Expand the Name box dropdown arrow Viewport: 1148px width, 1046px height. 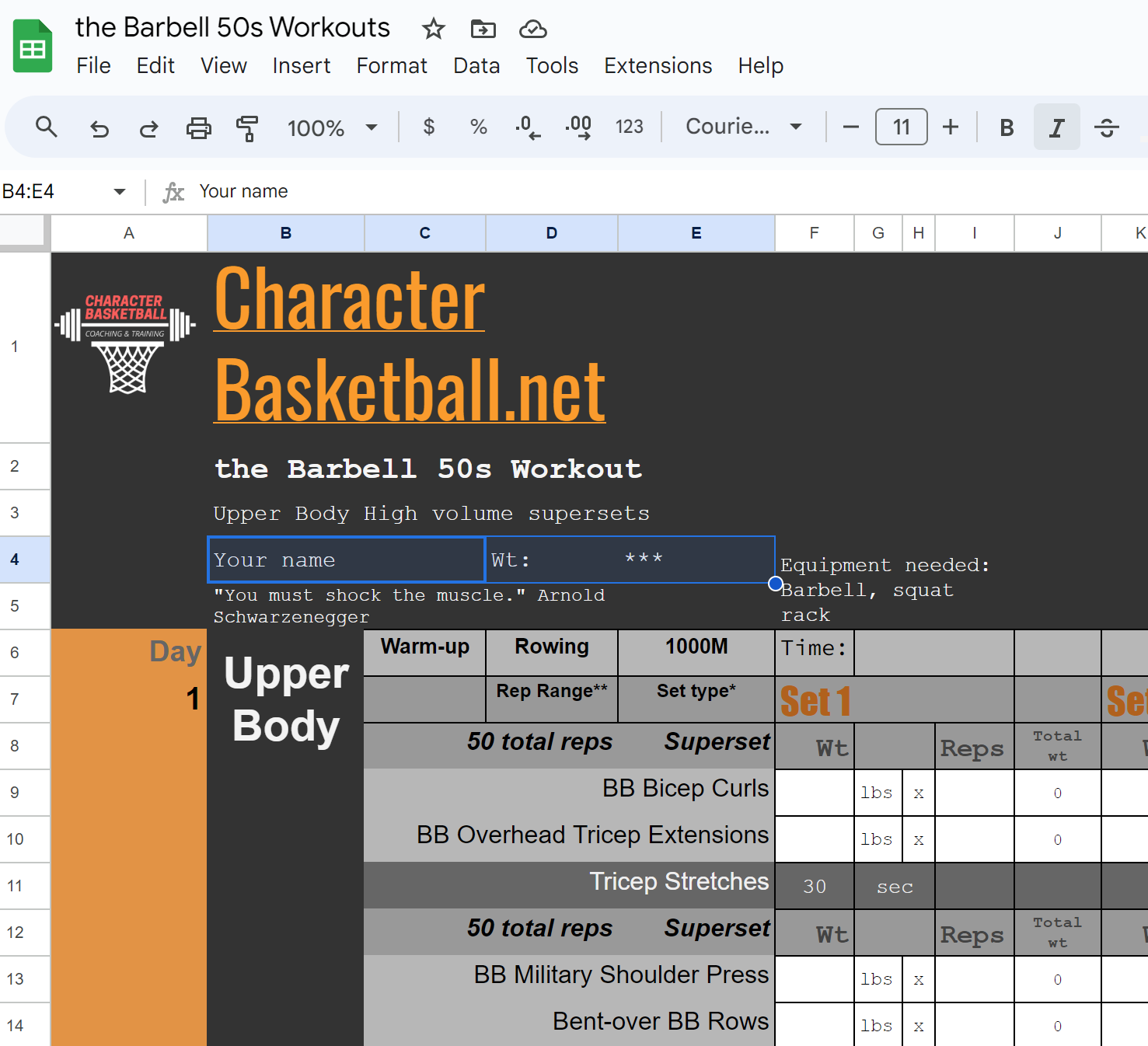coord(119,191)
